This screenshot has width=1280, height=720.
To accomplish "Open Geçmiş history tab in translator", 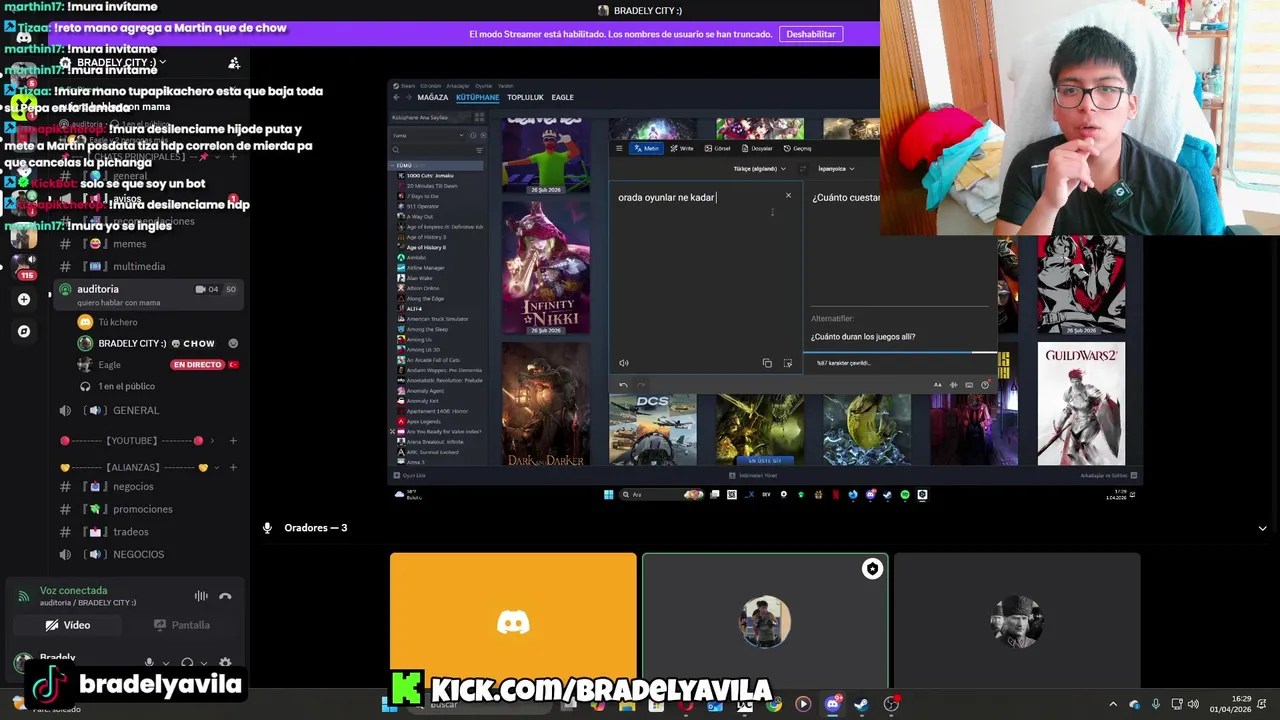I will click(797, 148).
